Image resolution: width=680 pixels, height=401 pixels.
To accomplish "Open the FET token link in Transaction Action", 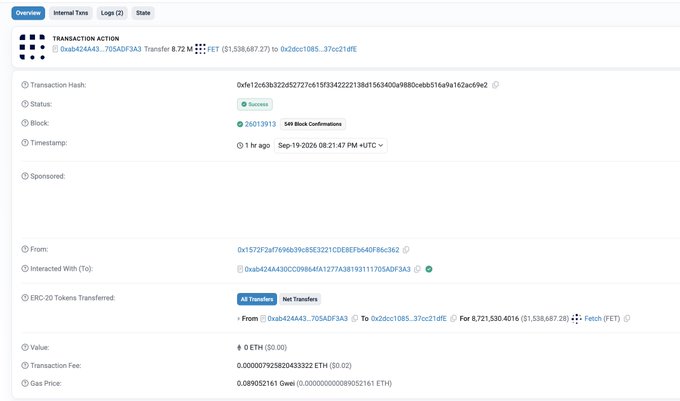I will tap(213, 49).
